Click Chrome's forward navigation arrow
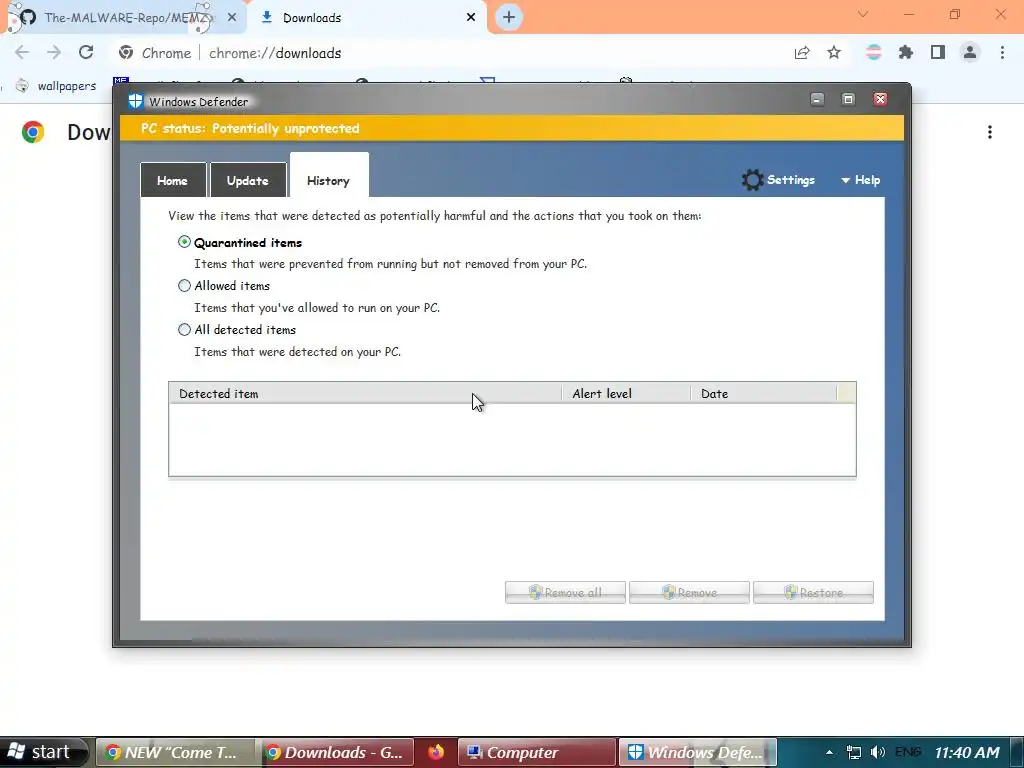The width and height of the screenshot is (1024, 768). 54,52
